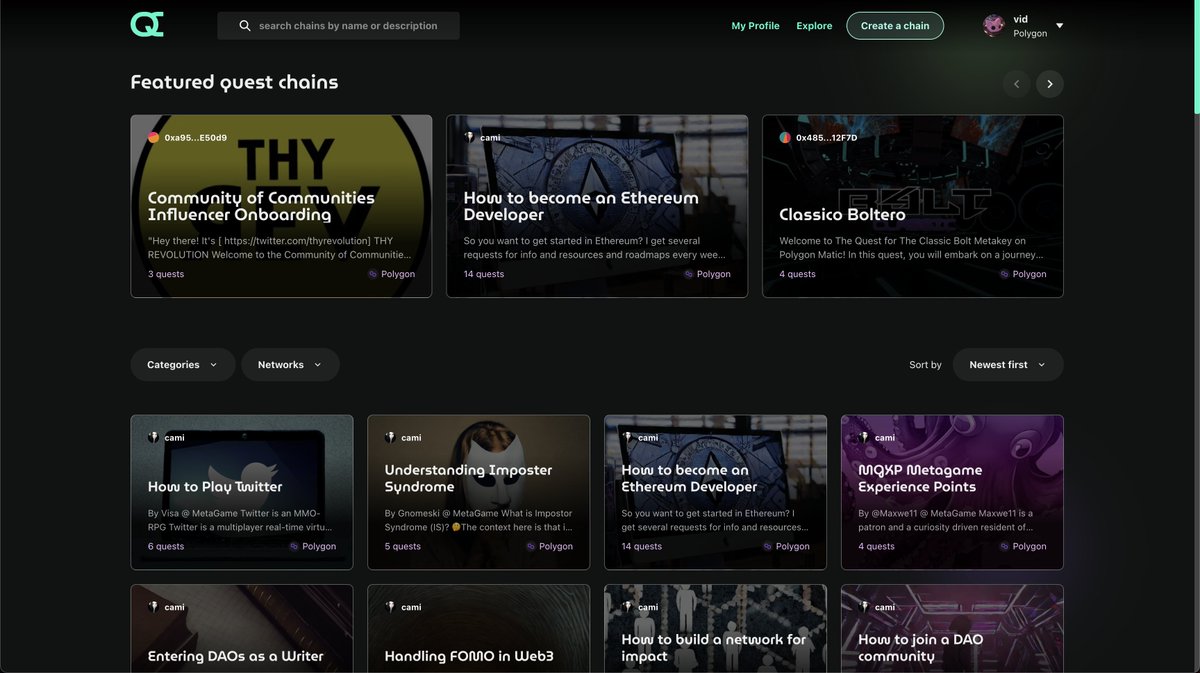
Task: Open Handling FOMO in Web3 chain
Action: pos(478,629)
